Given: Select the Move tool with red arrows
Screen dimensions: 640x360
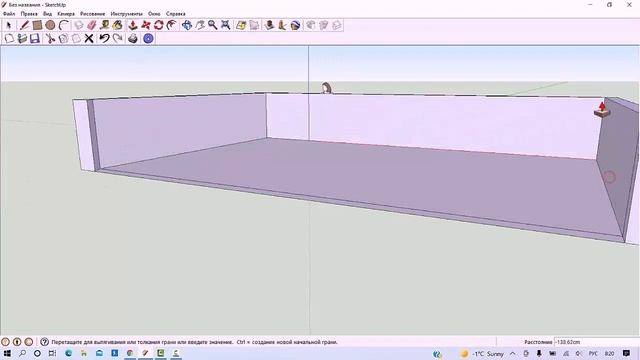Looking at the screenshot, I should (x=146, y=25).
